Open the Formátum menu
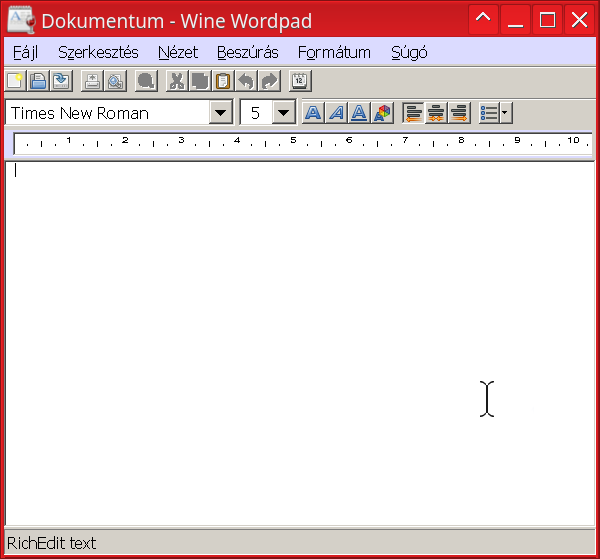600x559 pixels. click(334, 52)
